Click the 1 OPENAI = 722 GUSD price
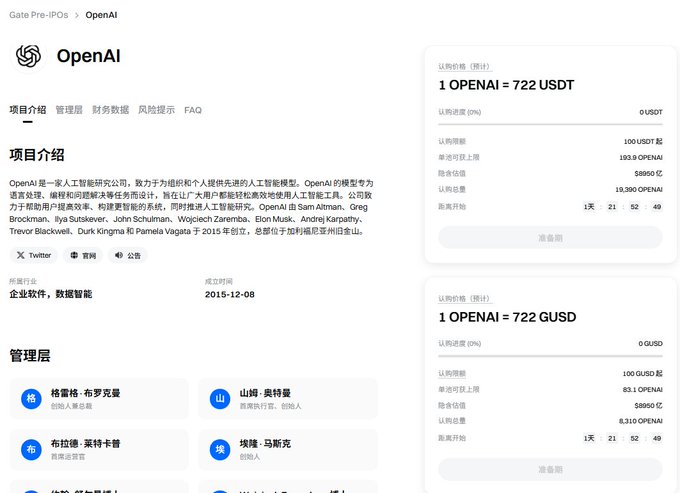The image size is (680, 493). coord(507,317)
